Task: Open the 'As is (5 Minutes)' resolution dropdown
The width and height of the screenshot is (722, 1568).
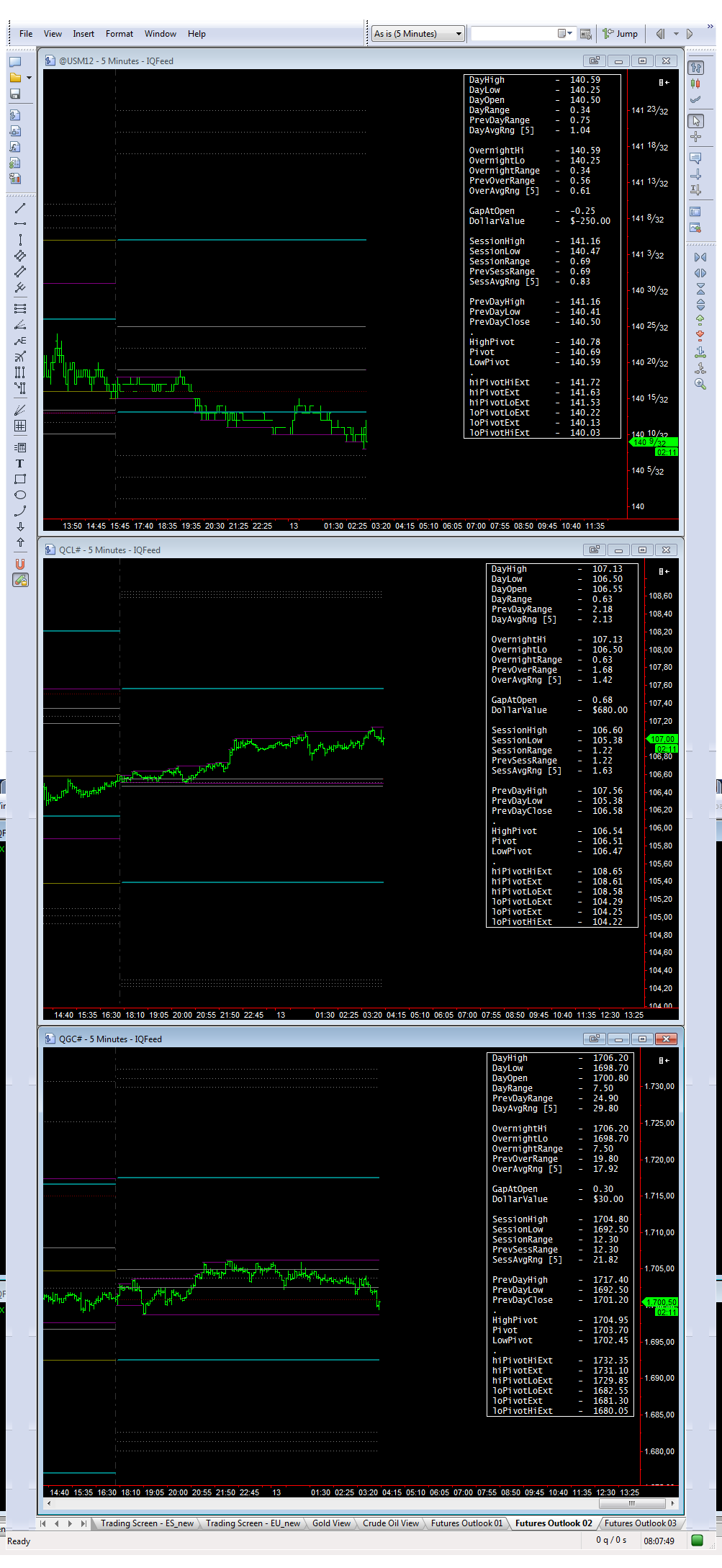Action: pyautogui.click(x=418, y=34)
